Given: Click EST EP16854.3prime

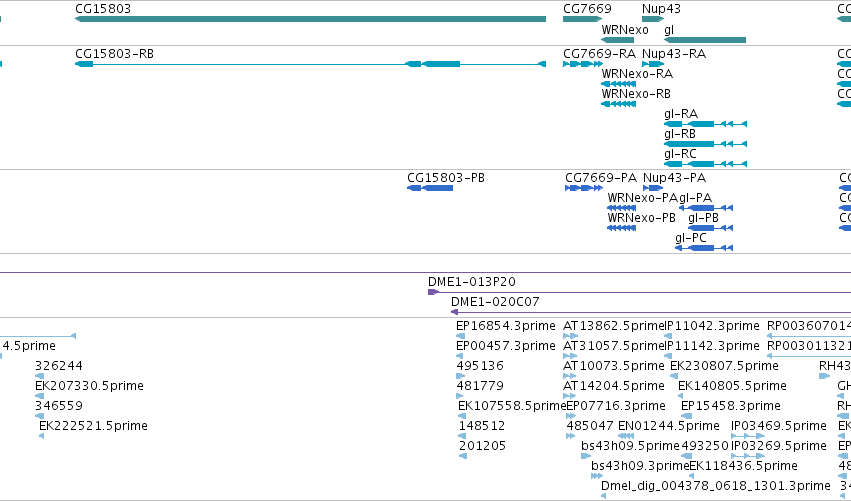Looking at the screenshot, I should [x=506, y=326].
